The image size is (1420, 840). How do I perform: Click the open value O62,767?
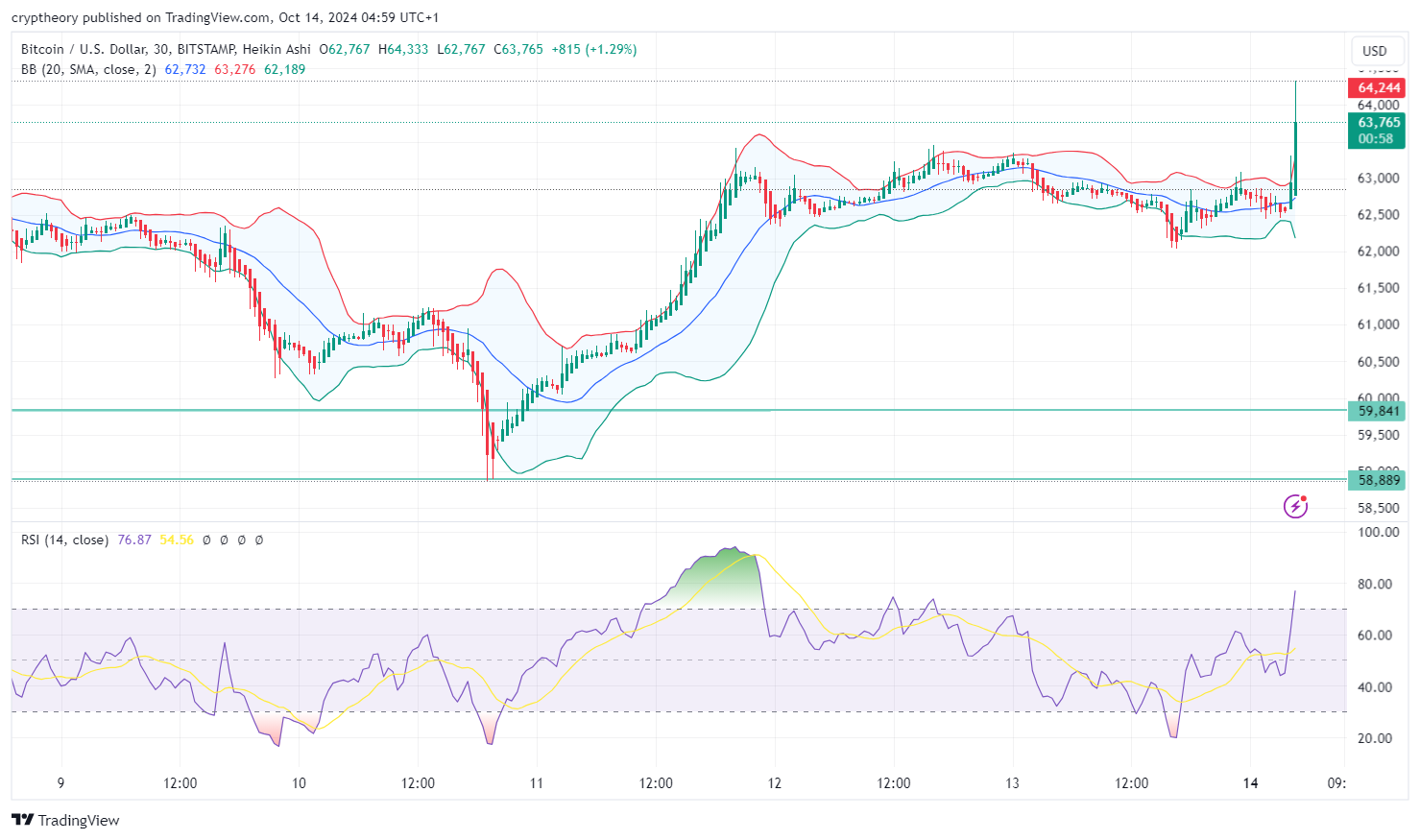click(345, 49)
